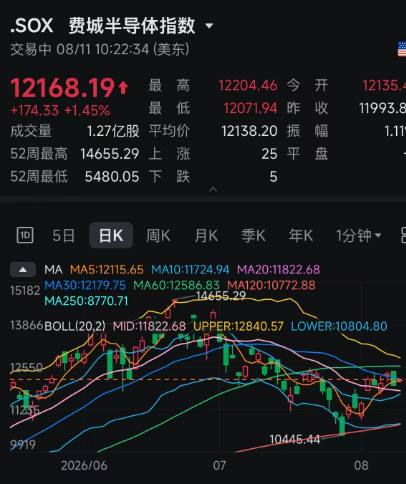Viewport: 406px width, 484px height.
Task: Click the 10445.44 low price marker
Action: pyautogui.click(x=295, y=439)
